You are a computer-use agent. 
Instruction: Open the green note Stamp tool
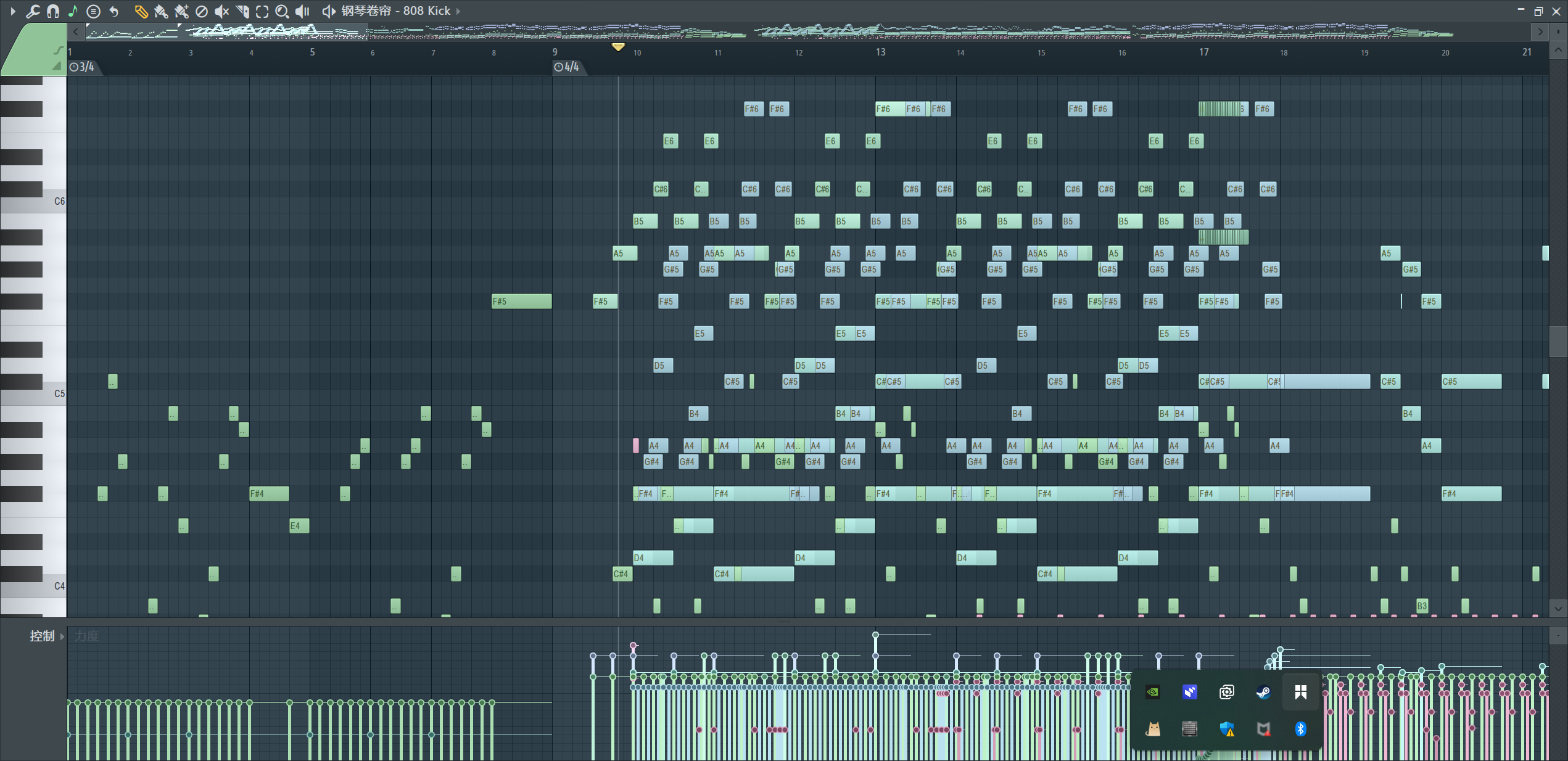pyautogui.click(x=73, y=11)
